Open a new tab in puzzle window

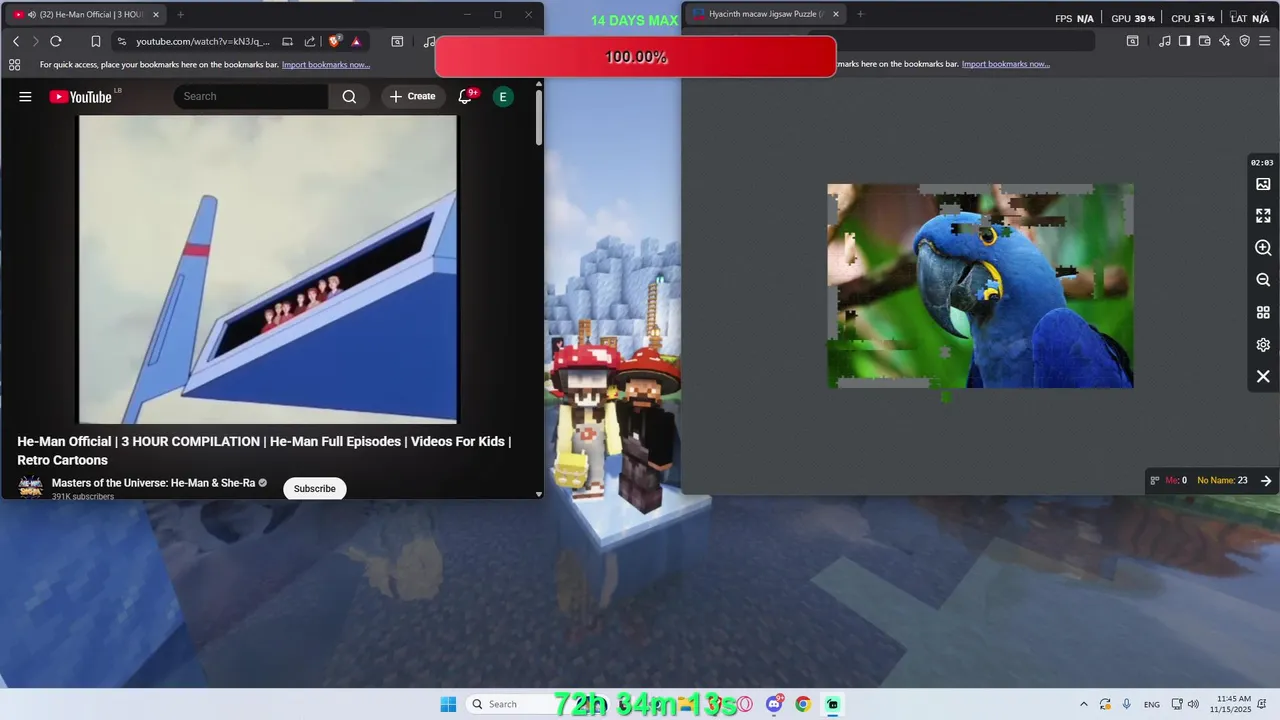click(x=860, y=14)
